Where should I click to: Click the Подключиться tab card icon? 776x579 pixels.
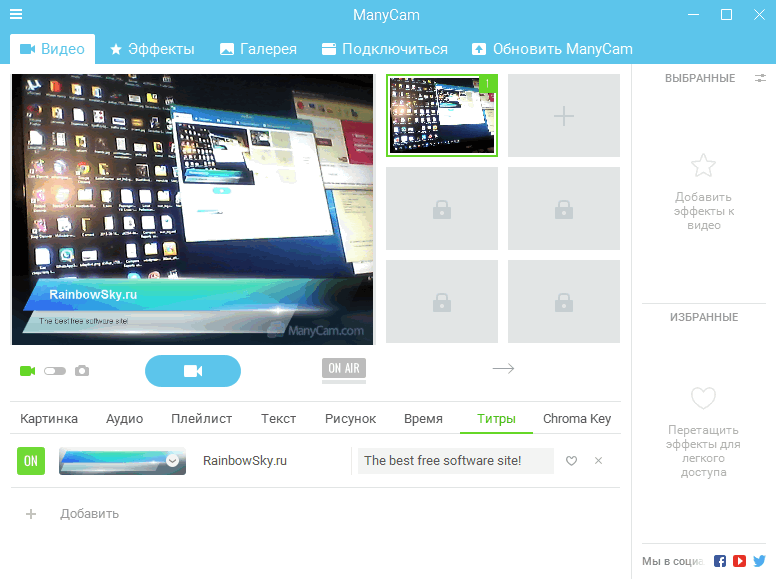point(329,49)
